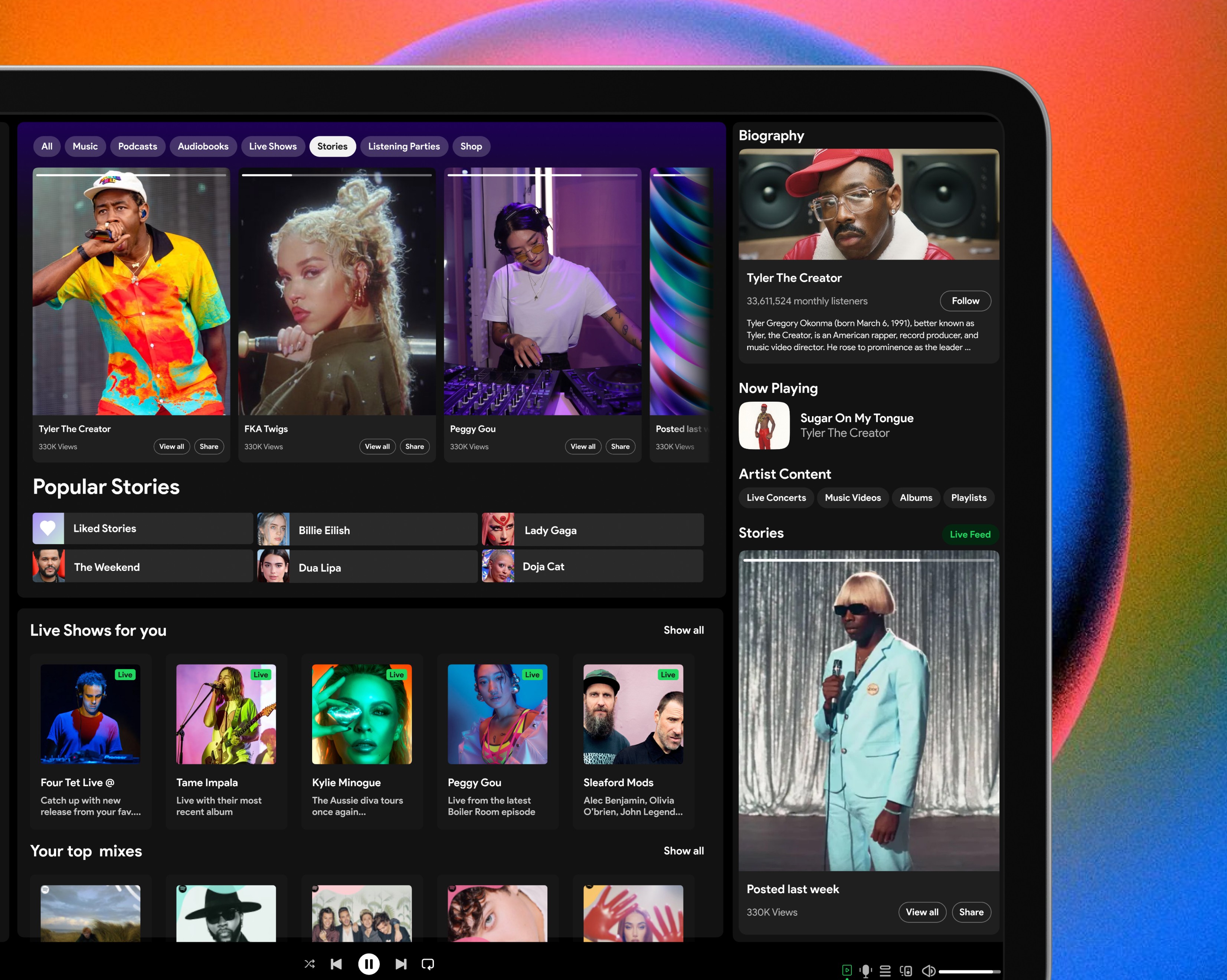Switch to the Live Shows tab
1227x980 pixels.
pyautogui.click(x=272, y=146)
